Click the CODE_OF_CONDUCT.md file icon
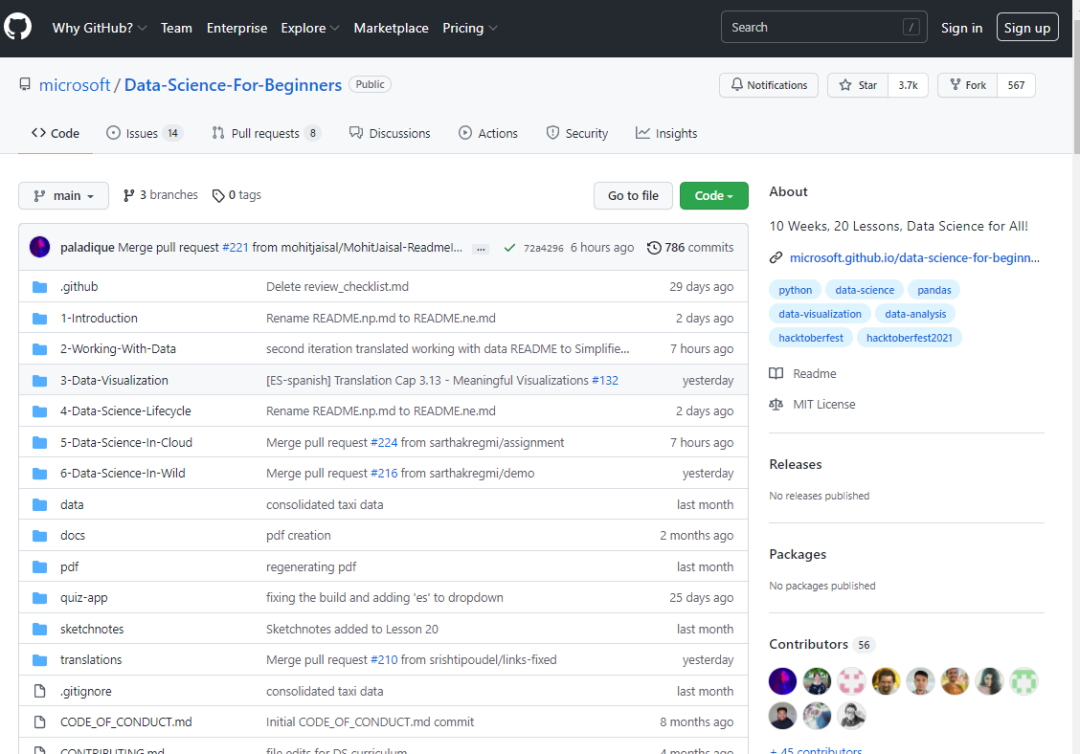 pyautogui.click(x=40, y=722)
